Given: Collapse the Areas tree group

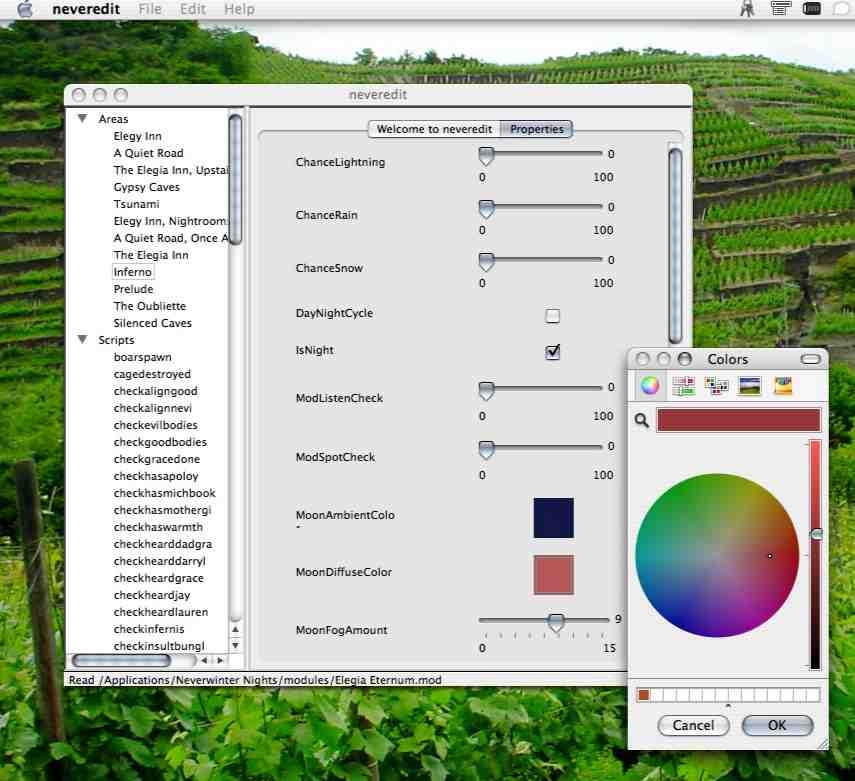Looking at the screenshot, I should 83,119.
